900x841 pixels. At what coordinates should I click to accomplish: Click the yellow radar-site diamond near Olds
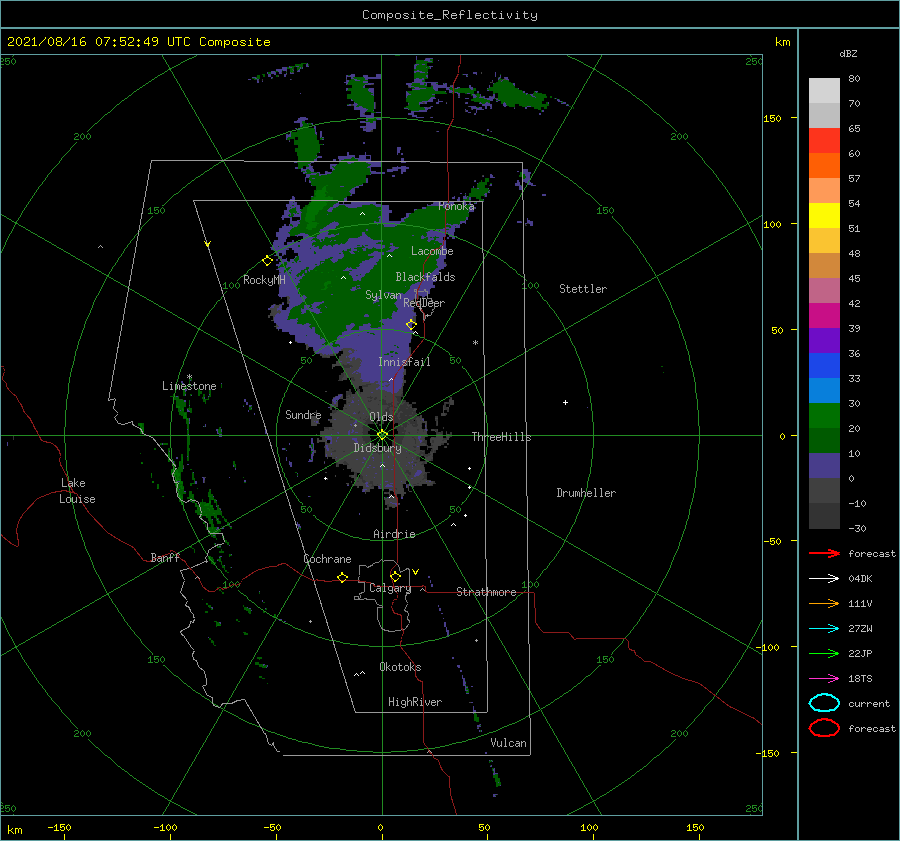coord(382,435)
